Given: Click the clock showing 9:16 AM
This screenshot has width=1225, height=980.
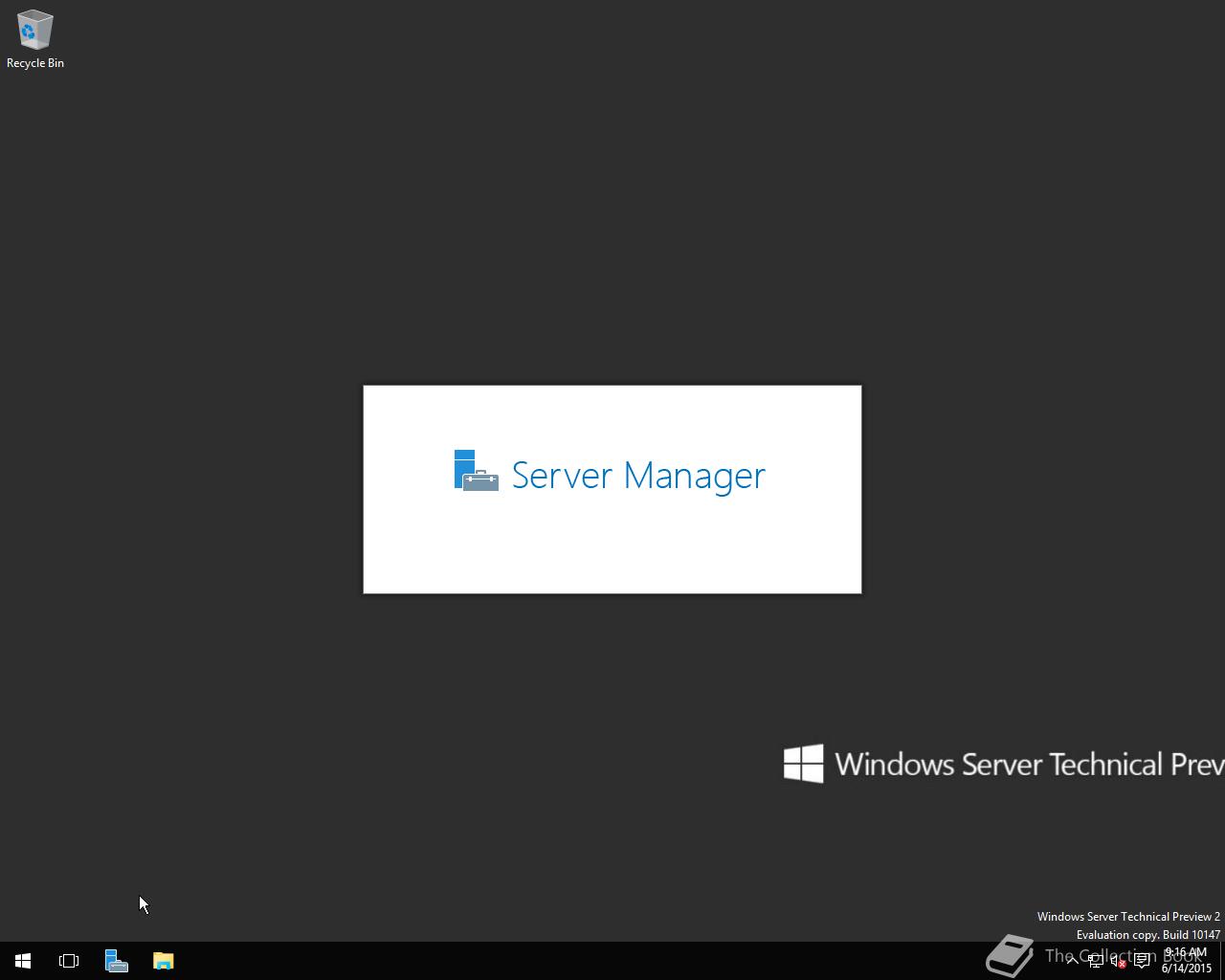Looking at the screenshot, I should coord(1186,961).
